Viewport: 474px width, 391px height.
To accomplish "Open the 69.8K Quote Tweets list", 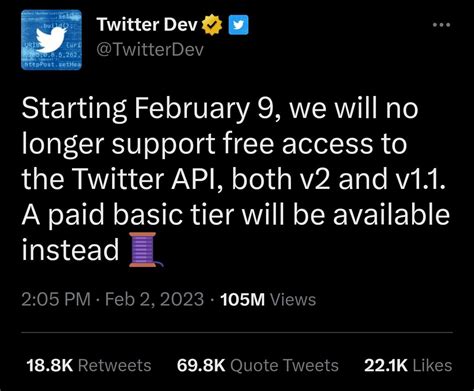I will (x=257, y=365).
